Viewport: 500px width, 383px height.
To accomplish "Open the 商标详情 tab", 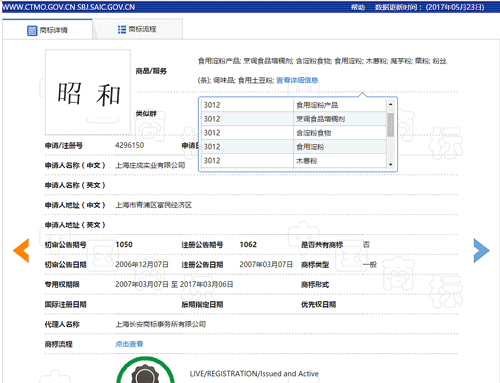I will 47,30.
